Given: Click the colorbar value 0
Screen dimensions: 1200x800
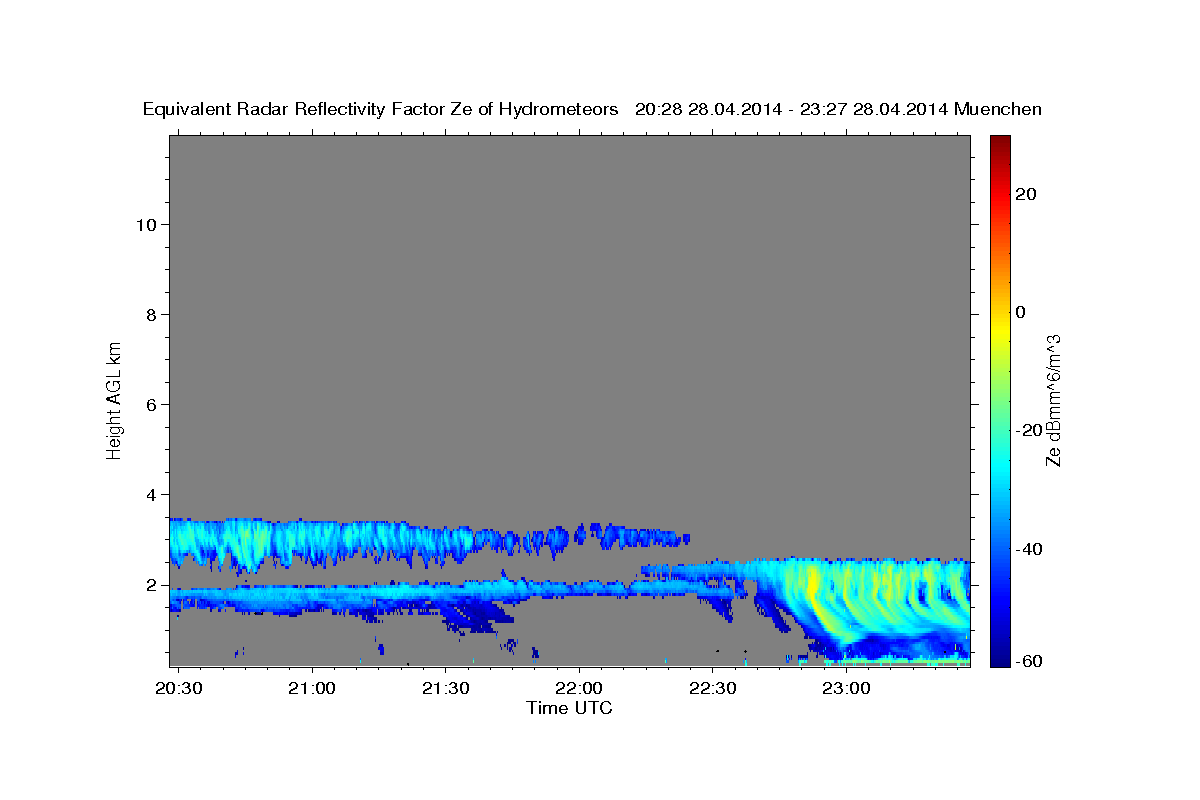Looking at the screenshot, I should [x=1020, y=312].
